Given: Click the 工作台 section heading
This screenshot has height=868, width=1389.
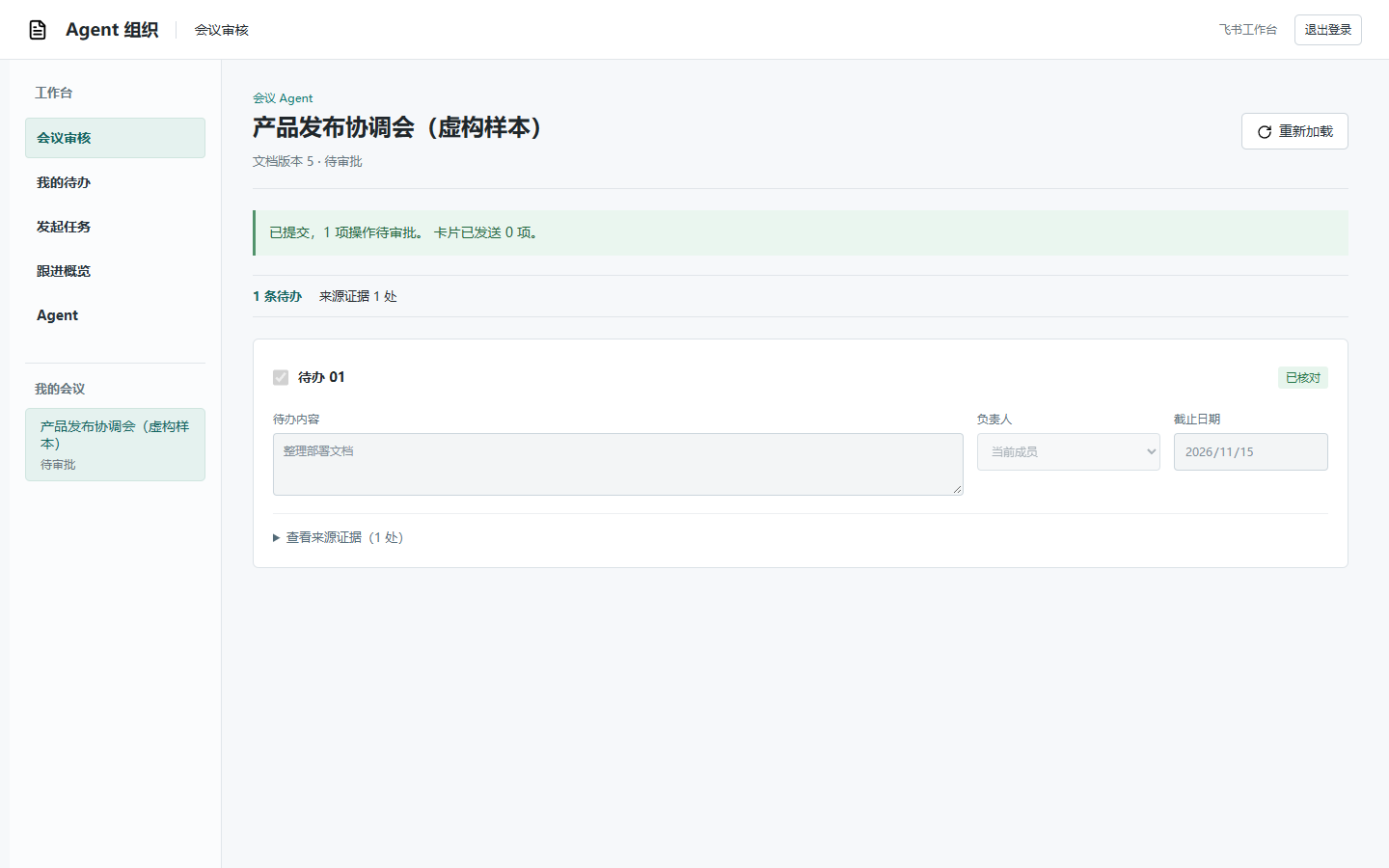Looking at the screenshot, I should pyautogui.click(x=54, y=93).
